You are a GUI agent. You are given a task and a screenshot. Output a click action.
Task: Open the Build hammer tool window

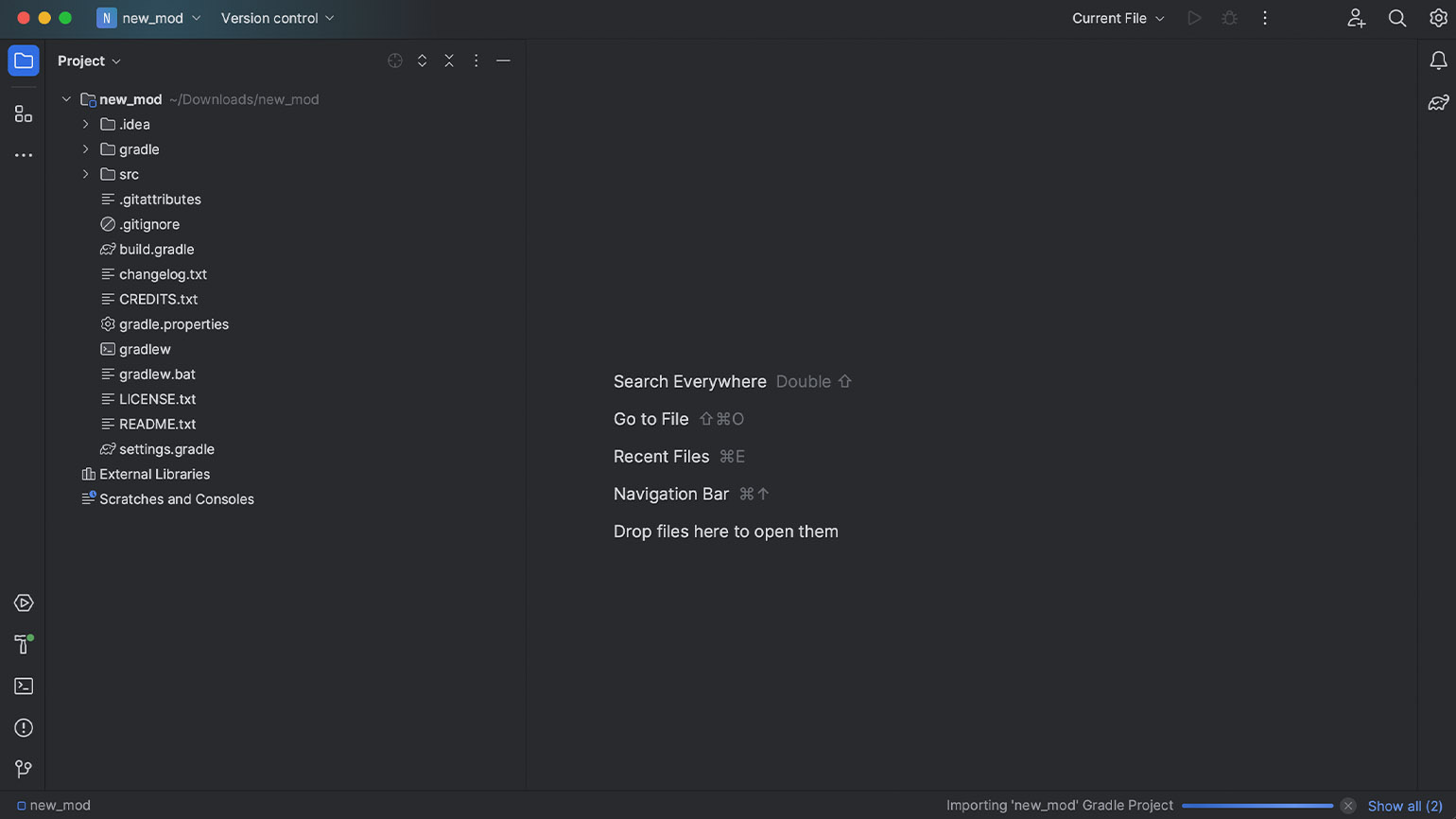[x=24, y=645]
